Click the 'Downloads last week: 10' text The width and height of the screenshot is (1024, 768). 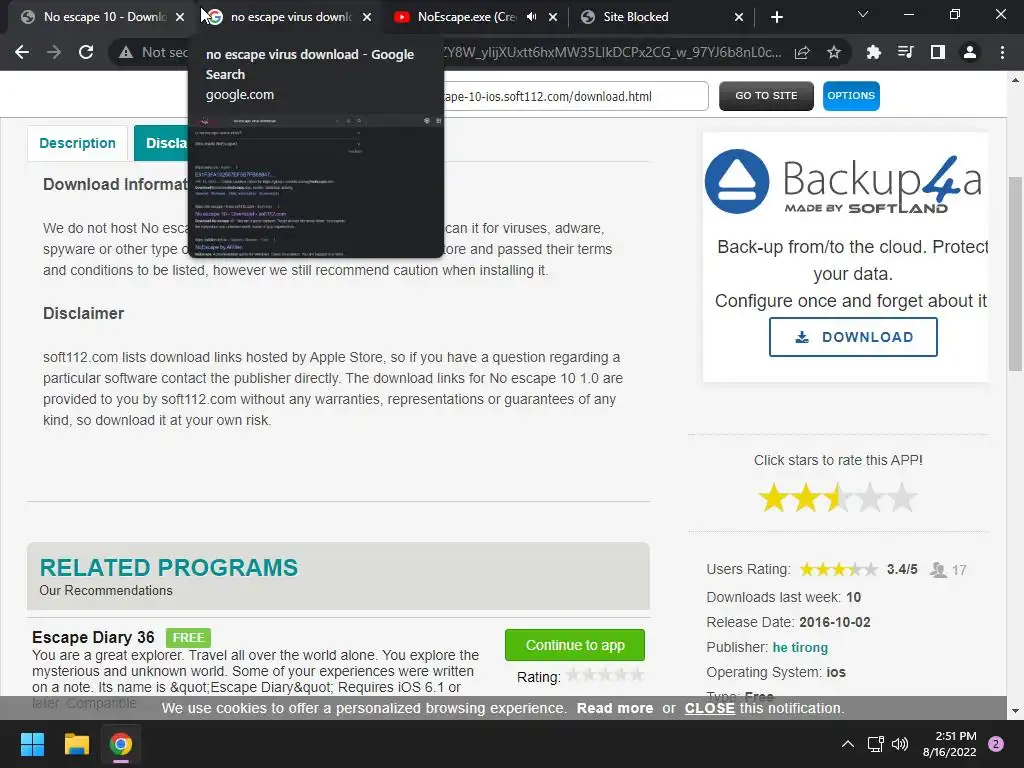coord(784,598)
